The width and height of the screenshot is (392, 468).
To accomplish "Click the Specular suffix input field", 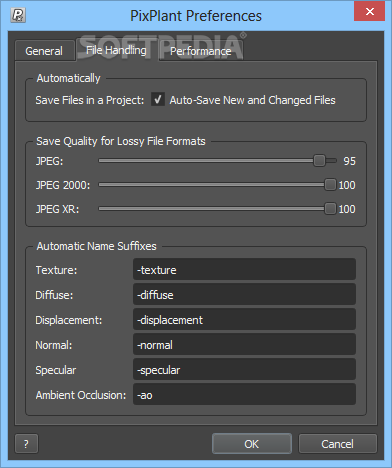I will click(244, 369).
